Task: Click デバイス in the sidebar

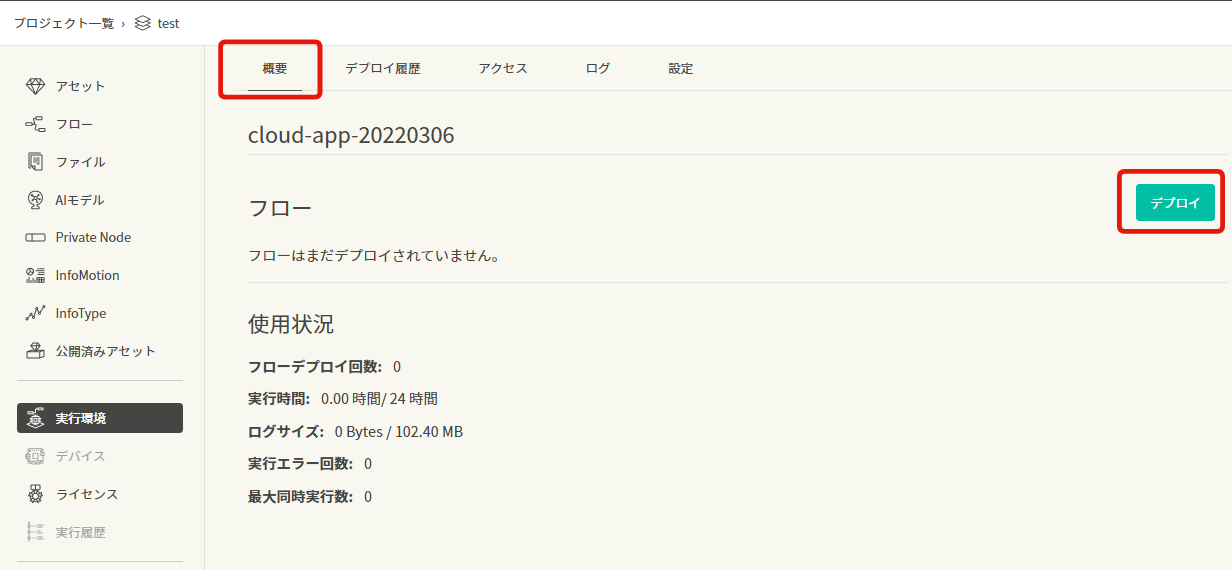Action: [x=80, y=456]
